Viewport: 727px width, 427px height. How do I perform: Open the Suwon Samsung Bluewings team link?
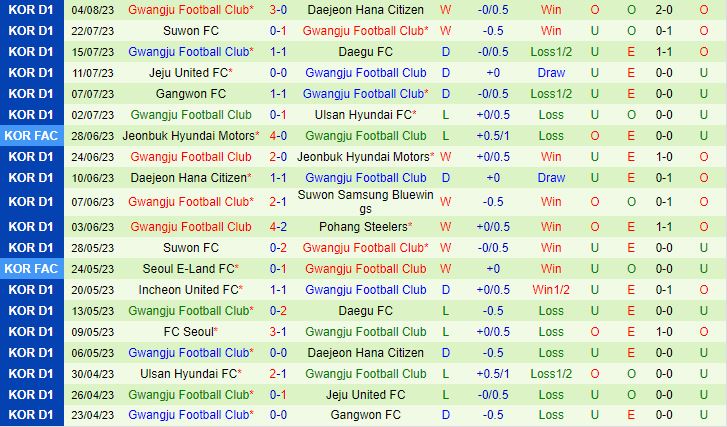[x=365, y=201]
